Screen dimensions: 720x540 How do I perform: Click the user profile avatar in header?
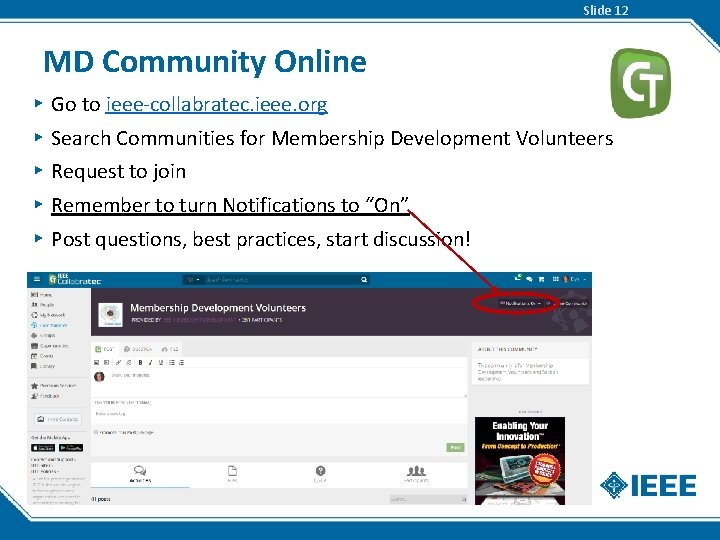[x=566, y=279]
